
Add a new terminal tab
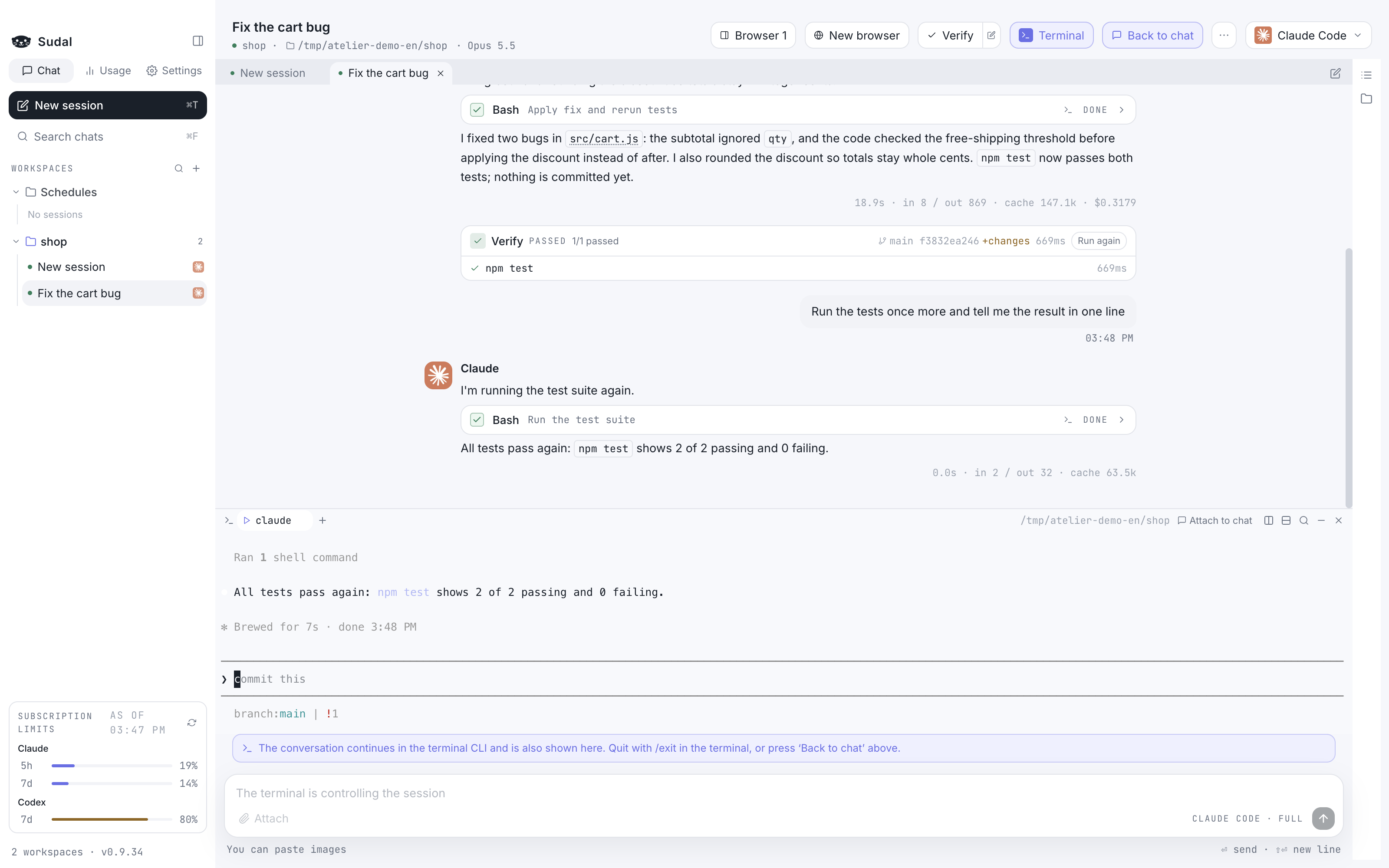click(323, 520)
